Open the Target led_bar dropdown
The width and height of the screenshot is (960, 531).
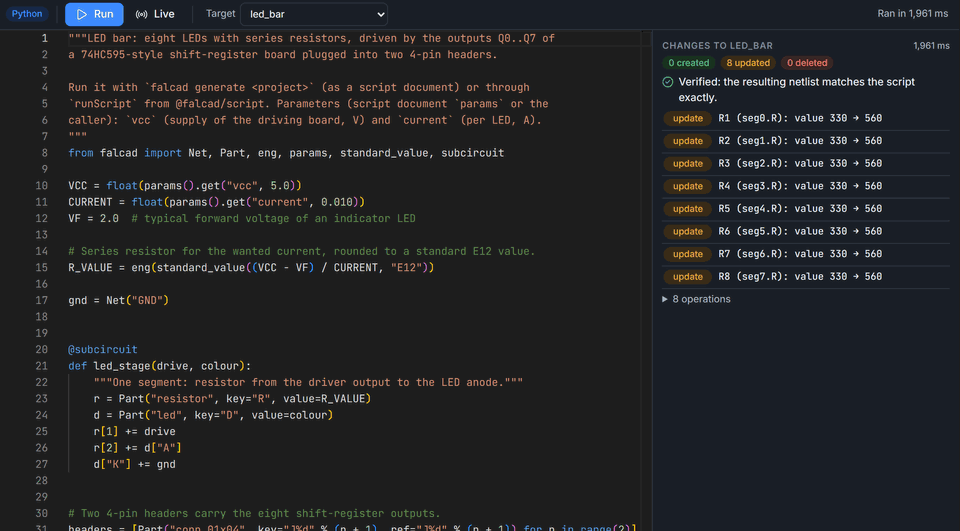pos(313,14)
